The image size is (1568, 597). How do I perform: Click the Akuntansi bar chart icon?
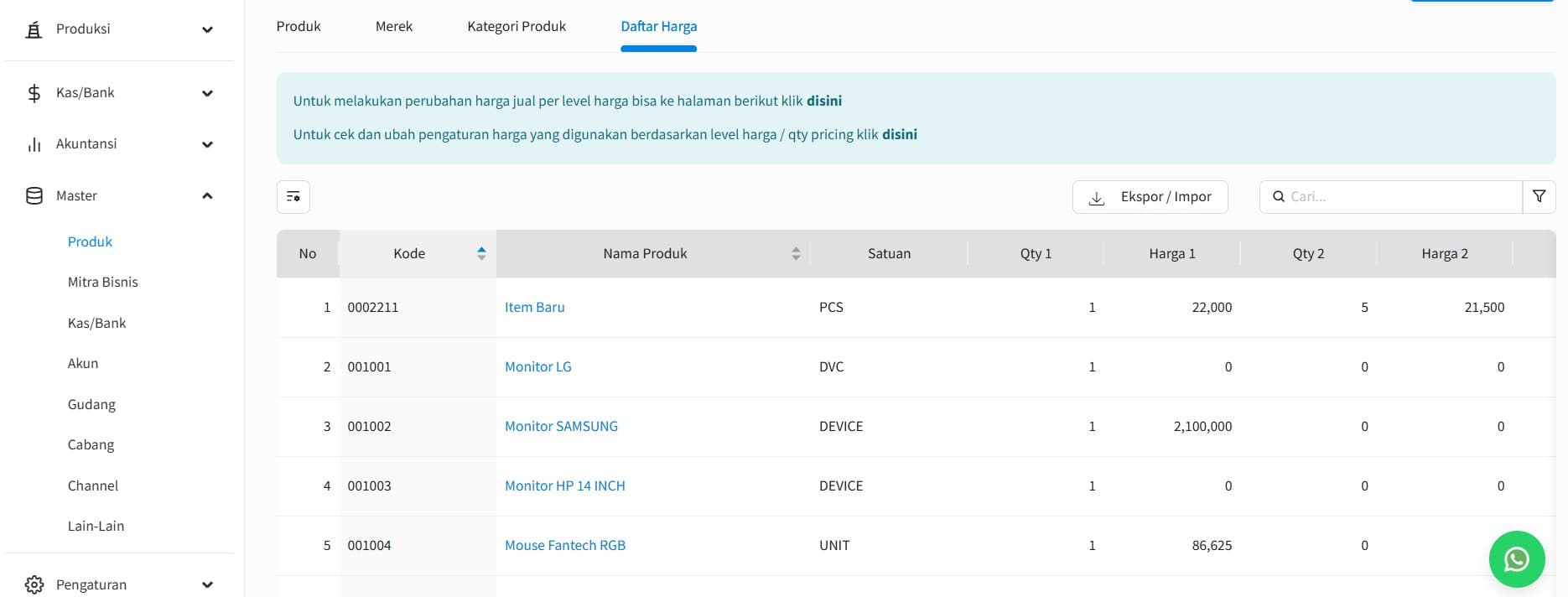pos(34,144)
